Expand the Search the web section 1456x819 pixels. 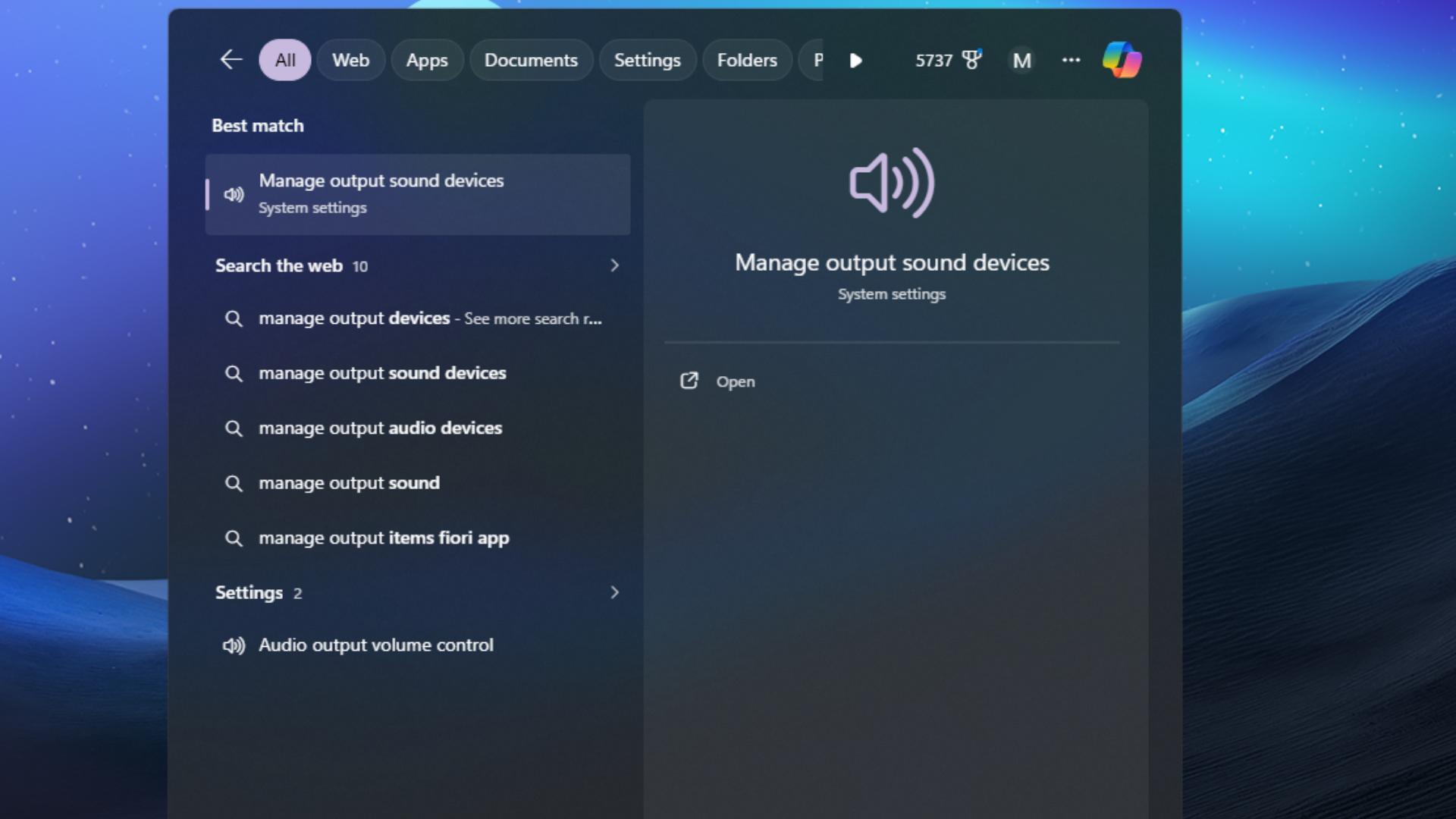click(614, 265)
